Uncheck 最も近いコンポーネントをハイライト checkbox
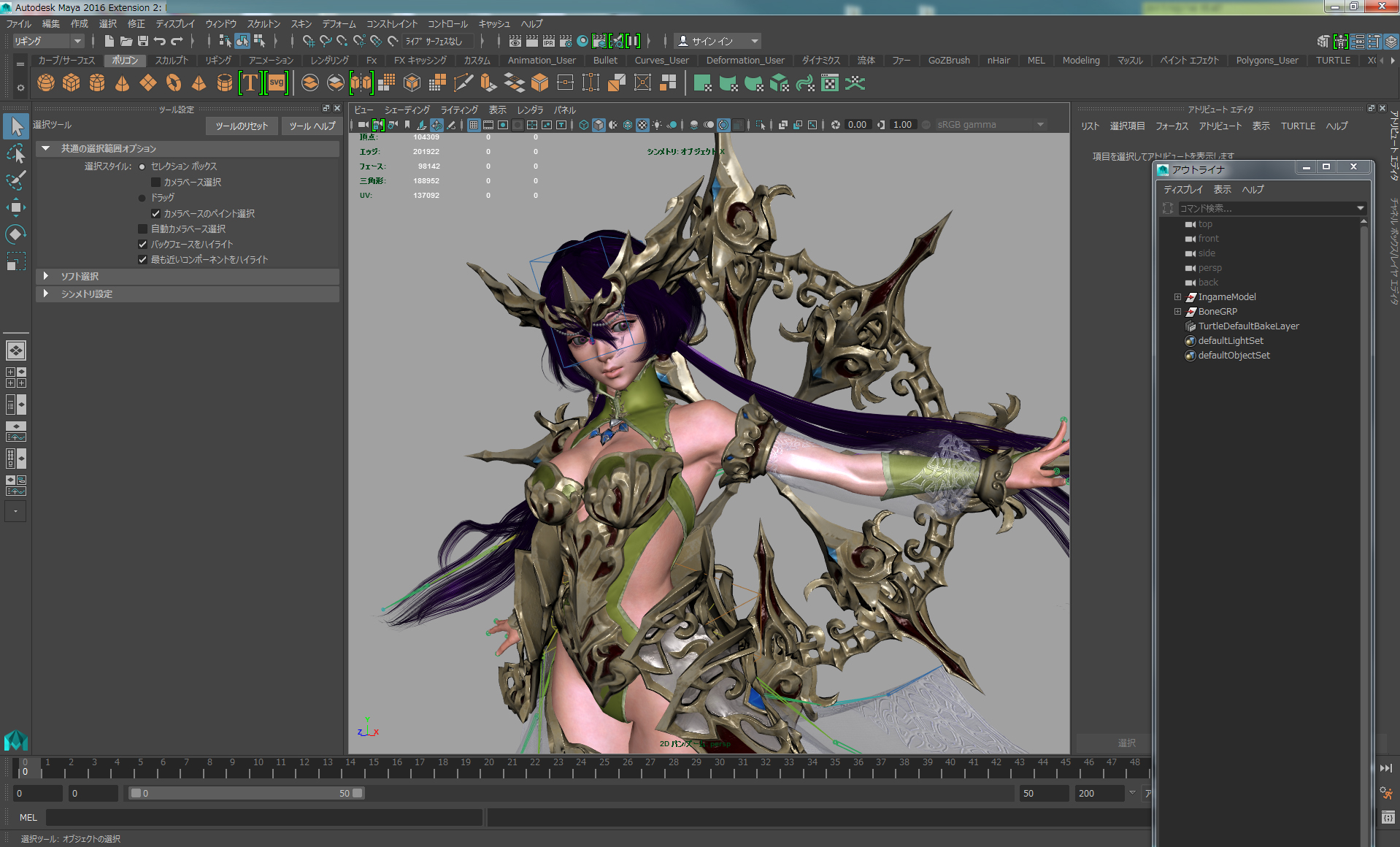The width and height of the screenshot is (1400, 847). click(142, 259)
